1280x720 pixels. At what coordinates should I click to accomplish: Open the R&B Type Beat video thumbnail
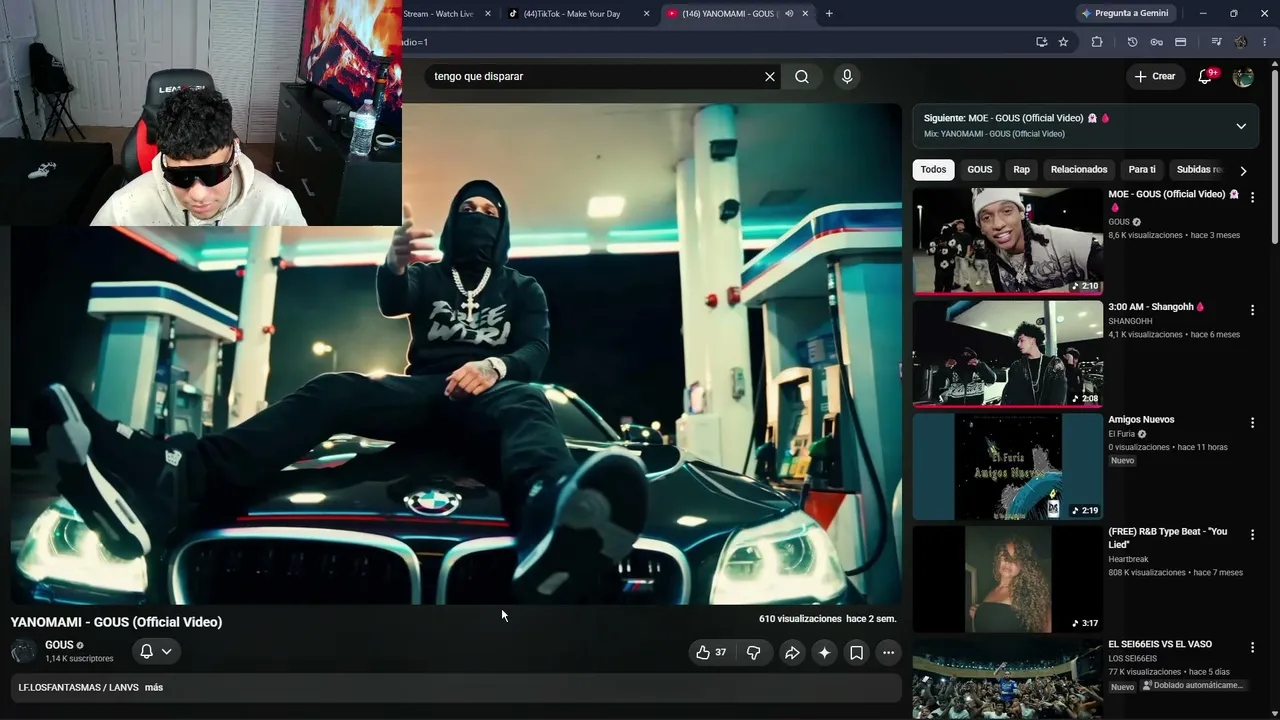coord(1008,579)
